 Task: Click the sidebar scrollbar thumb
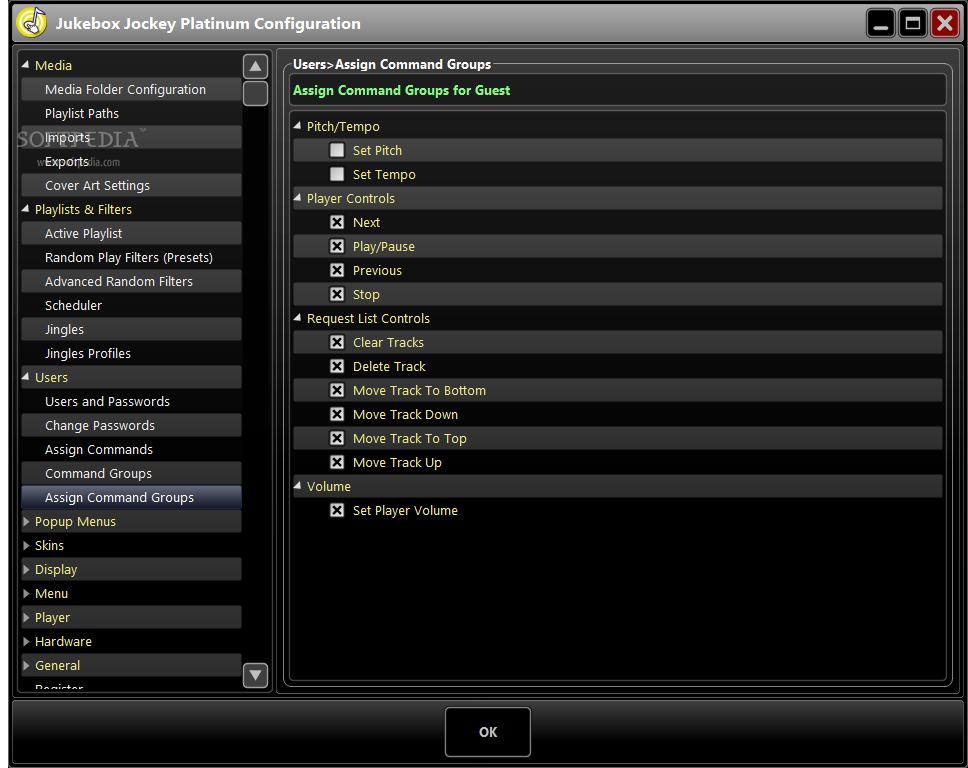click(x=255, y=94)
